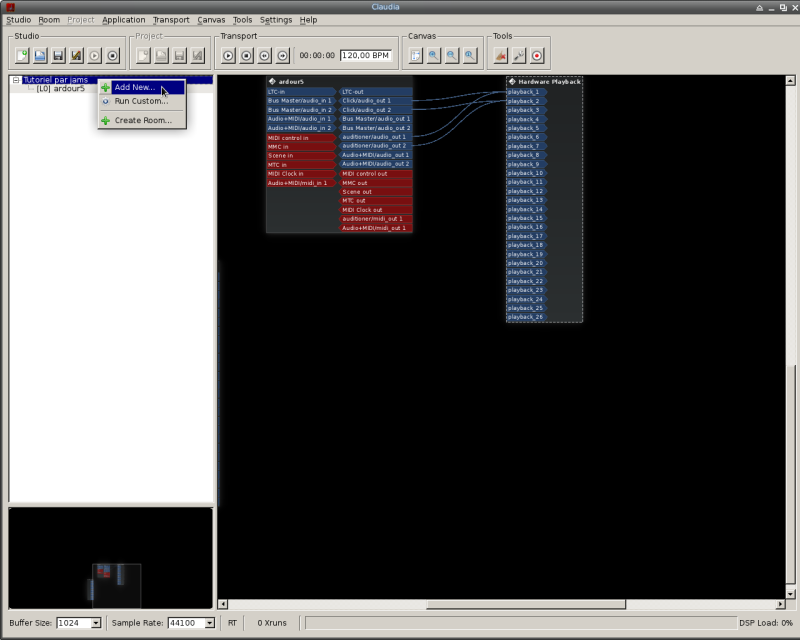800x640 pixels.
Task: Select the [L0] ardour5 tree entry
Action: point(60,89)
